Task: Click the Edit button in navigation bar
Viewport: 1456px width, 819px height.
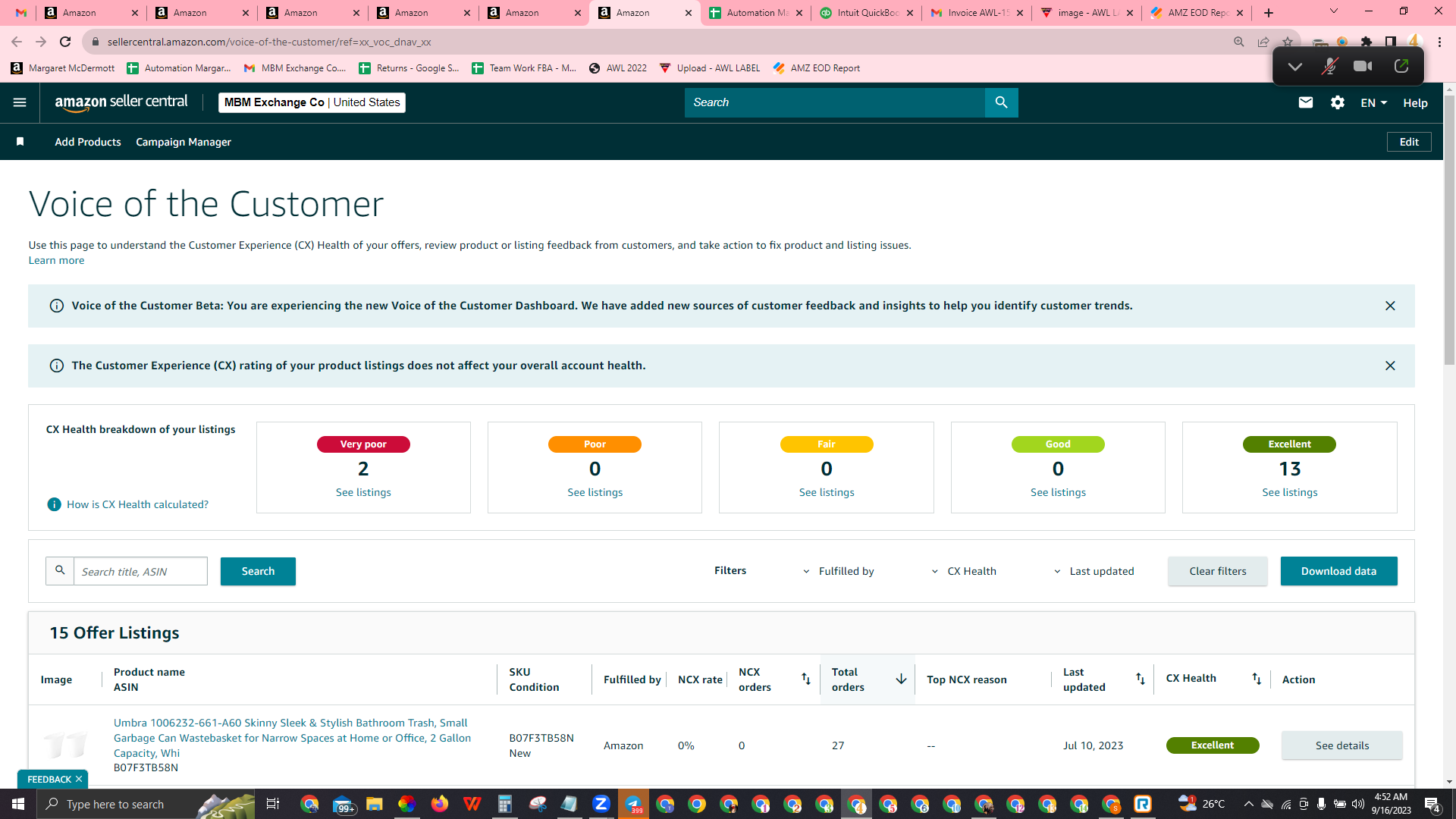Action: [x=1409, y=142]
